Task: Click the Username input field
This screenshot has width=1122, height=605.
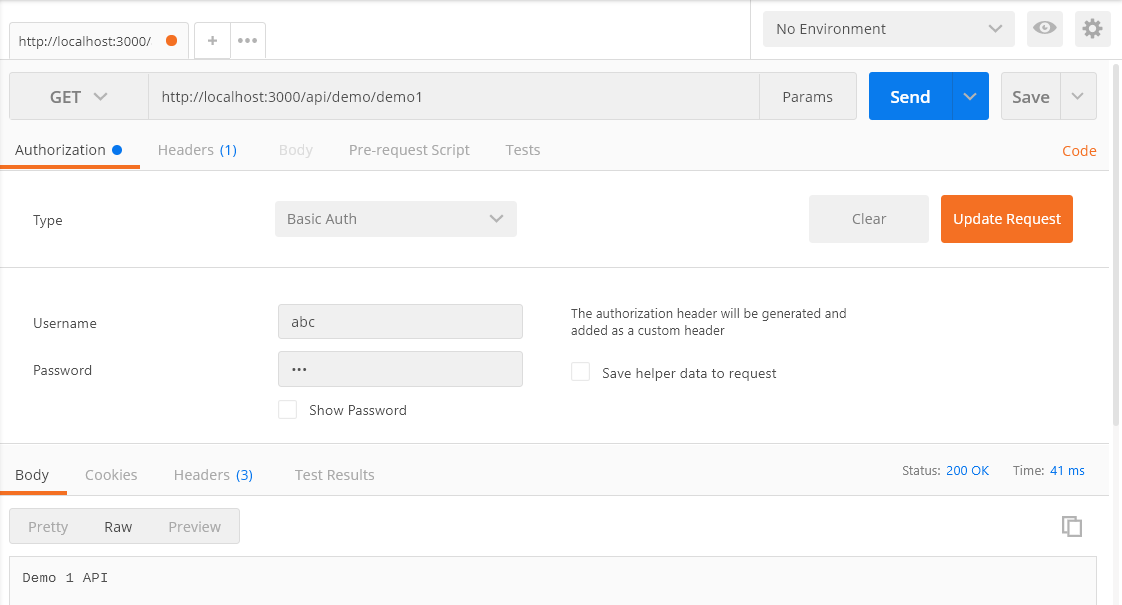Action: coord(400,322)
